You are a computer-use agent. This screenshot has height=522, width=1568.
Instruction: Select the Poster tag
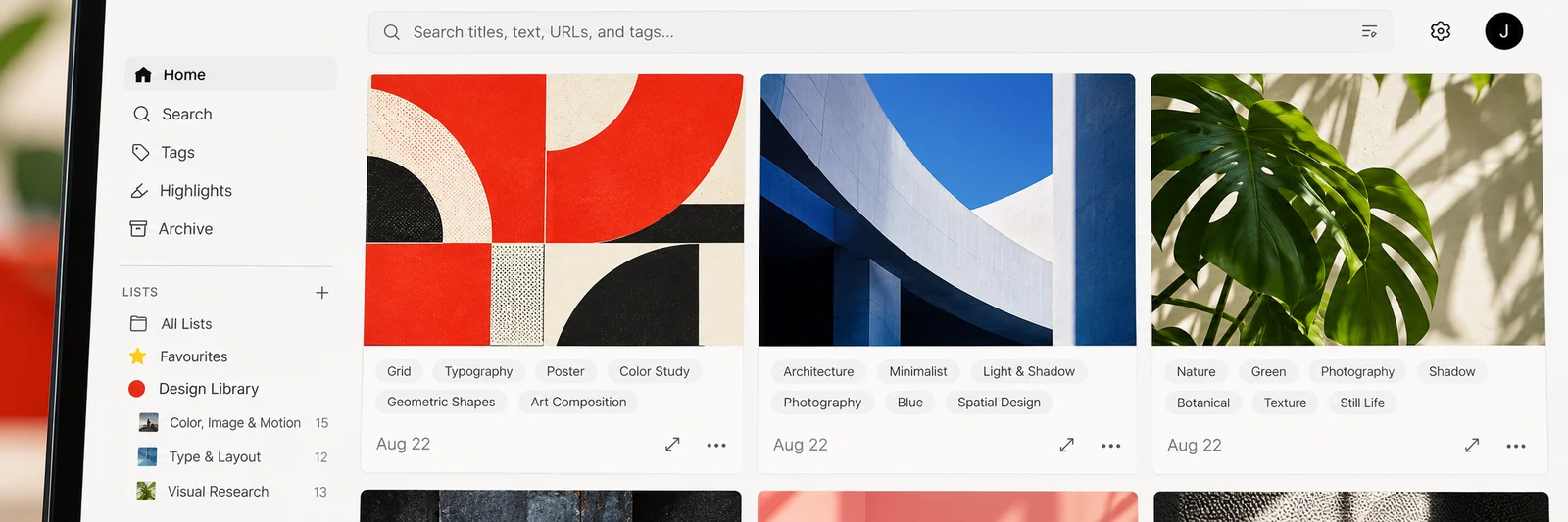pyautogui.click(x=565, y=371)
